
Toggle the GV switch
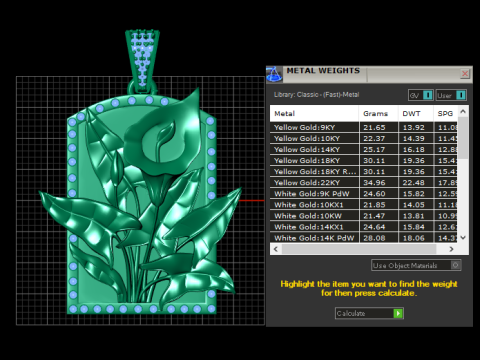421,95
